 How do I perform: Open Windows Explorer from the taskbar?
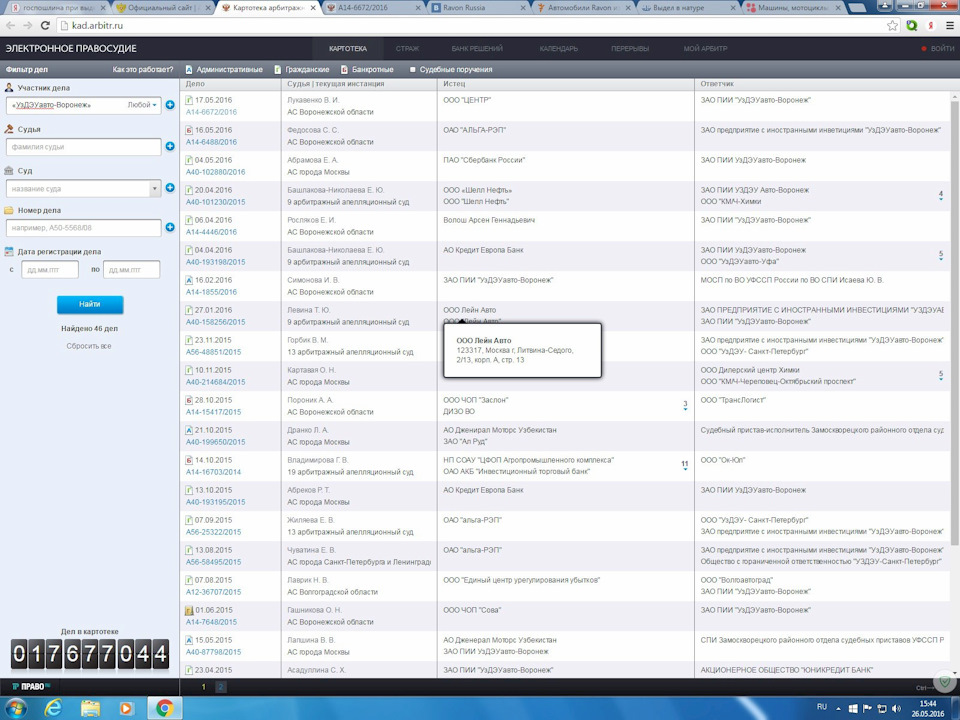[90, 708]
